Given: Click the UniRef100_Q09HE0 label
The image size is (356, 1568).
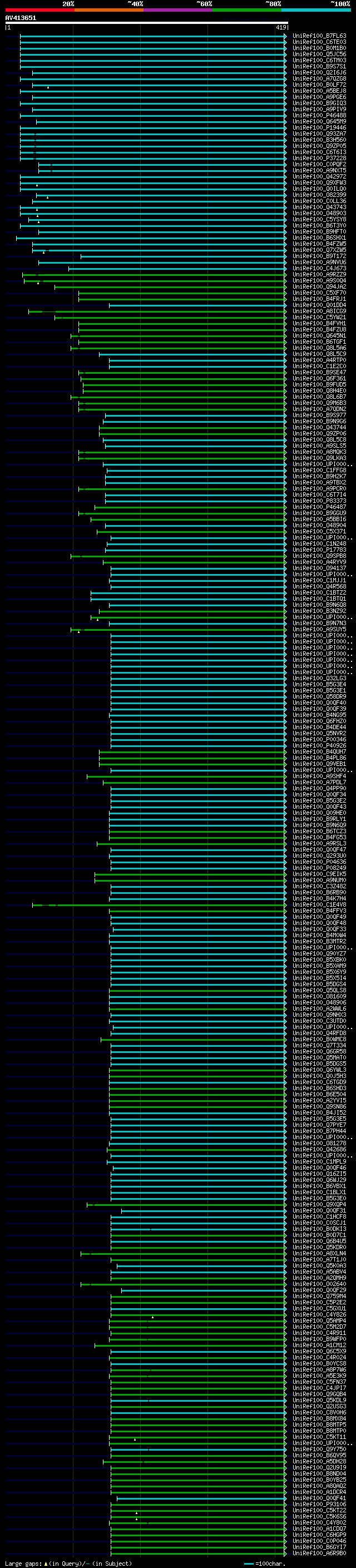Looking at the screenshot, I should [x=319, y=813].
